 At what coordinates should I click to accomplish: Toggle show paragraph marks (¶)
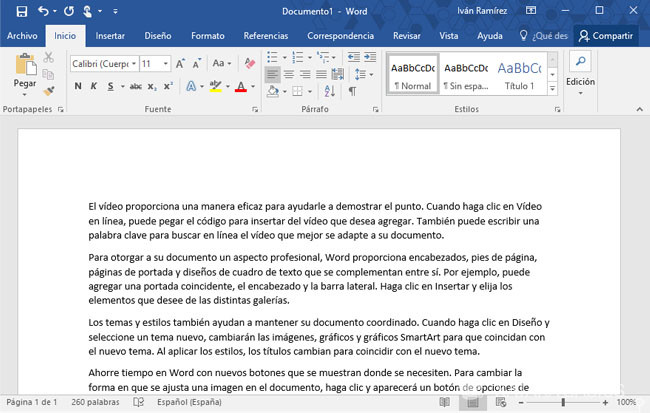[x=352, y=91]
